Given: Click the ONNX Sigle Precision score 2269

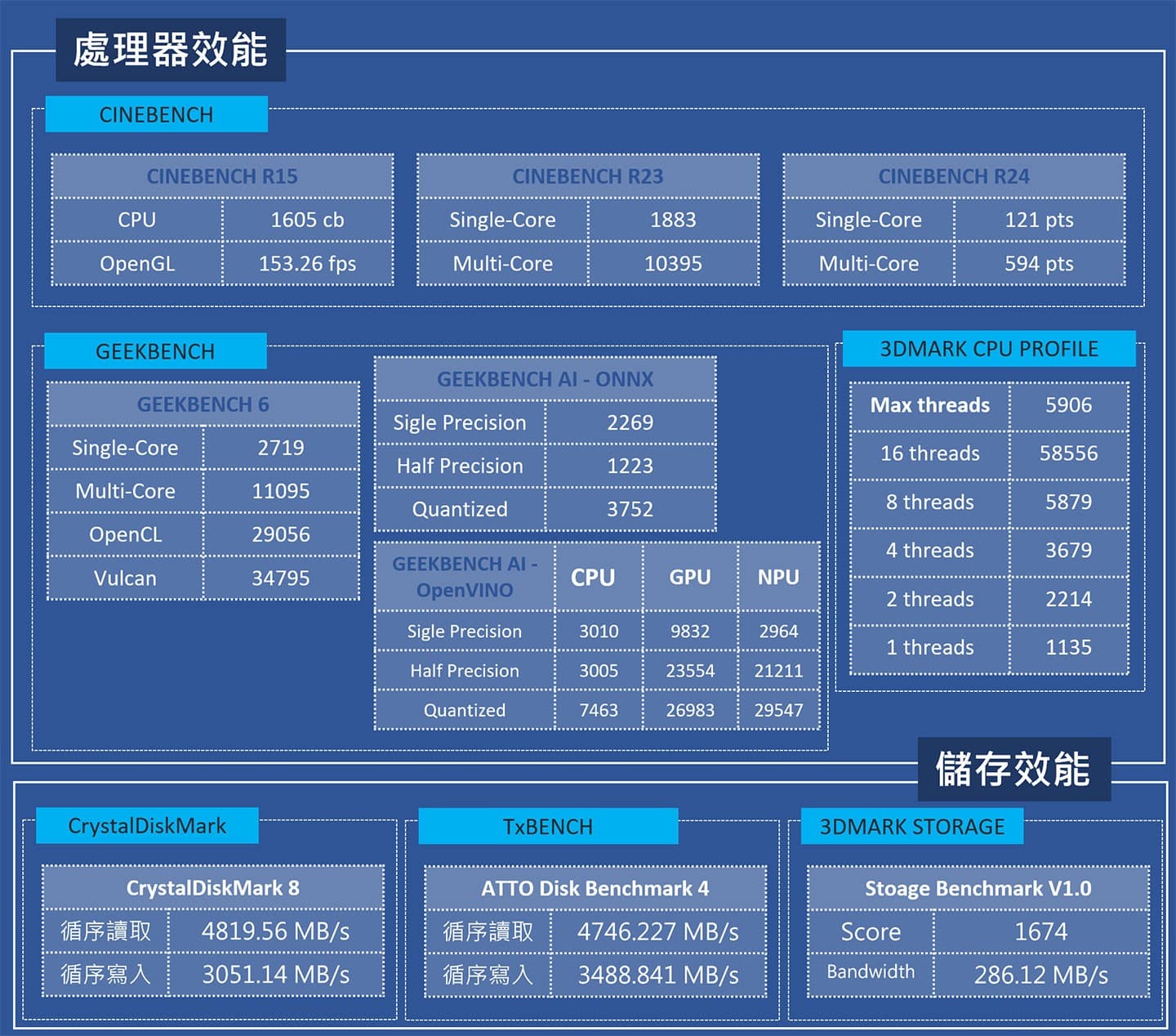Looking at the screenshot, I should click(630, 422).
